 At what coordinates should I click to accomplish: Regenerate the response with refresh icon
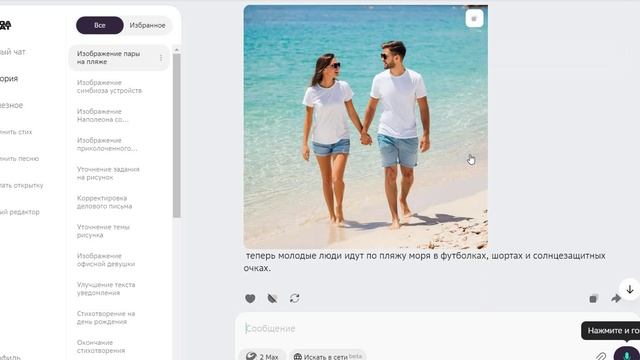(294, 298)
